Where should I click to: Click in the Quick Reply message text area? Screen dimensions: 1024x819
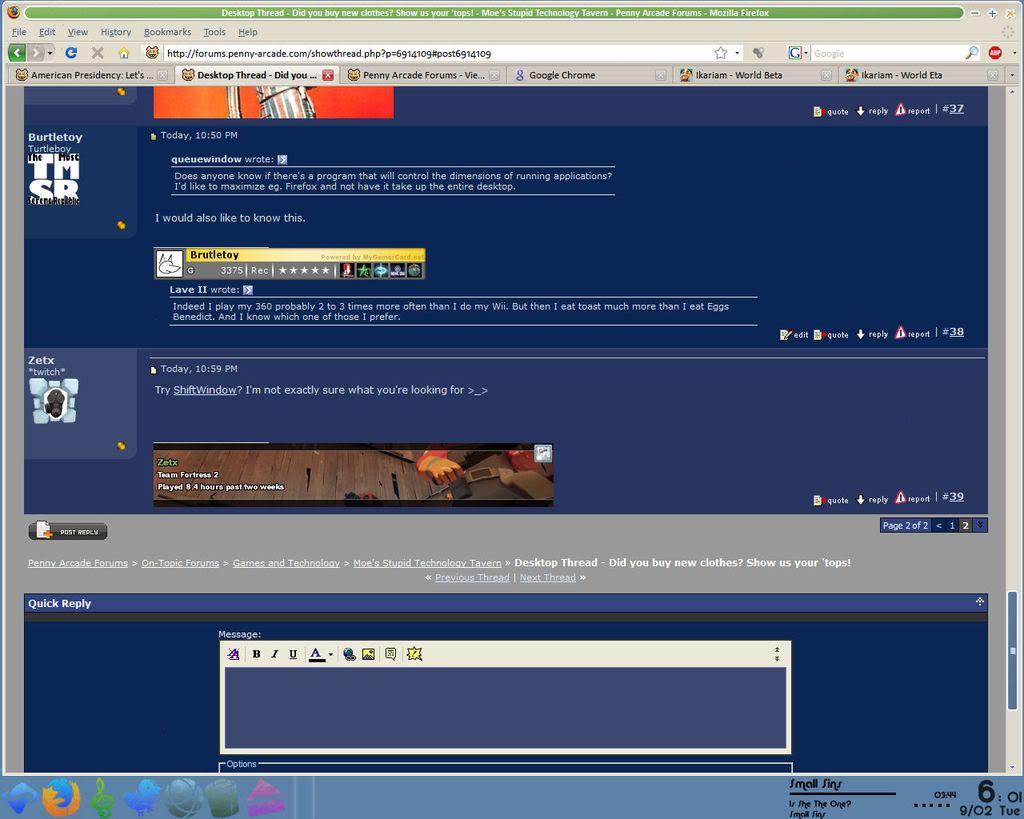(x=505, y=708)
